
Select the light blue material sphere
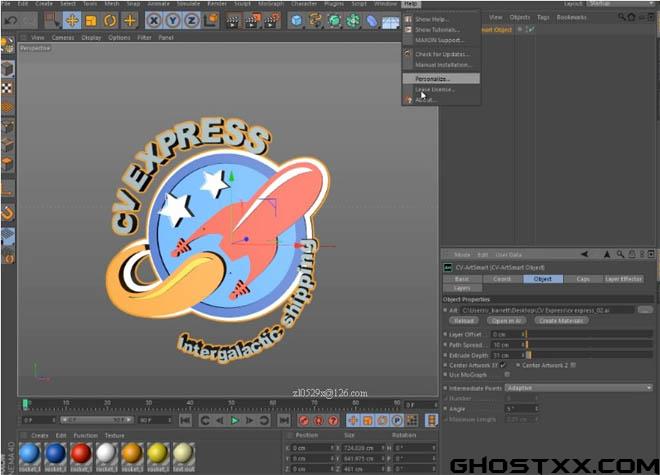click(29, 454)
